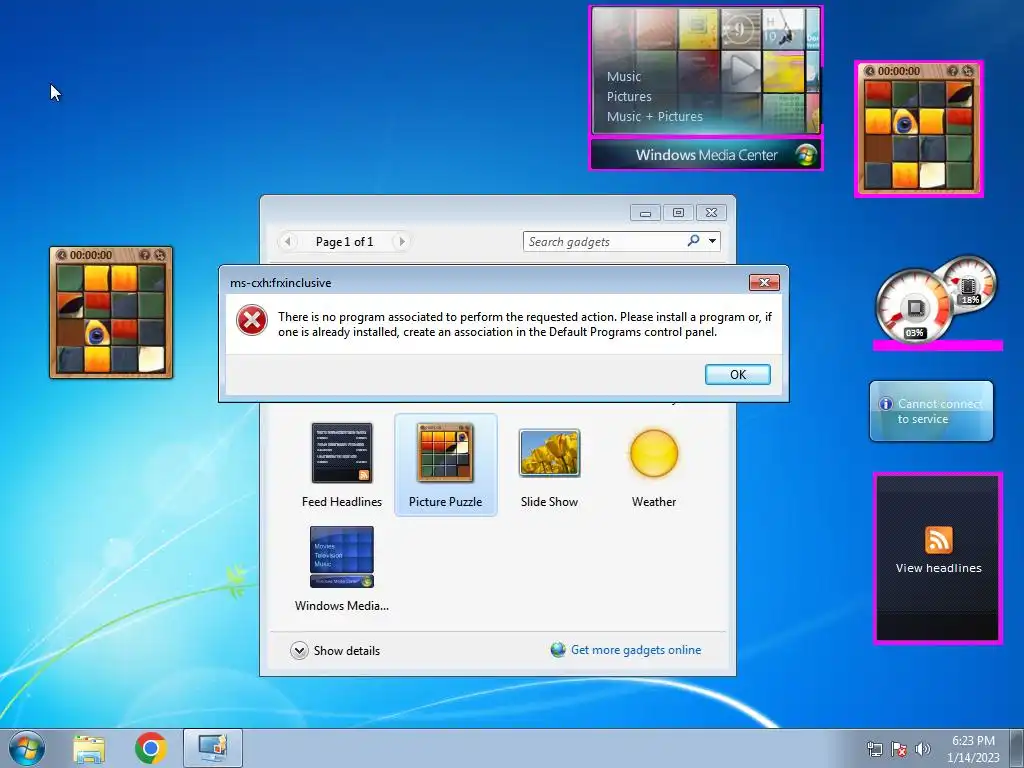Select Windows Media... gadget in the gallery
The height and width of the screenshot is (768, 1024).
(x=342, y=568)
